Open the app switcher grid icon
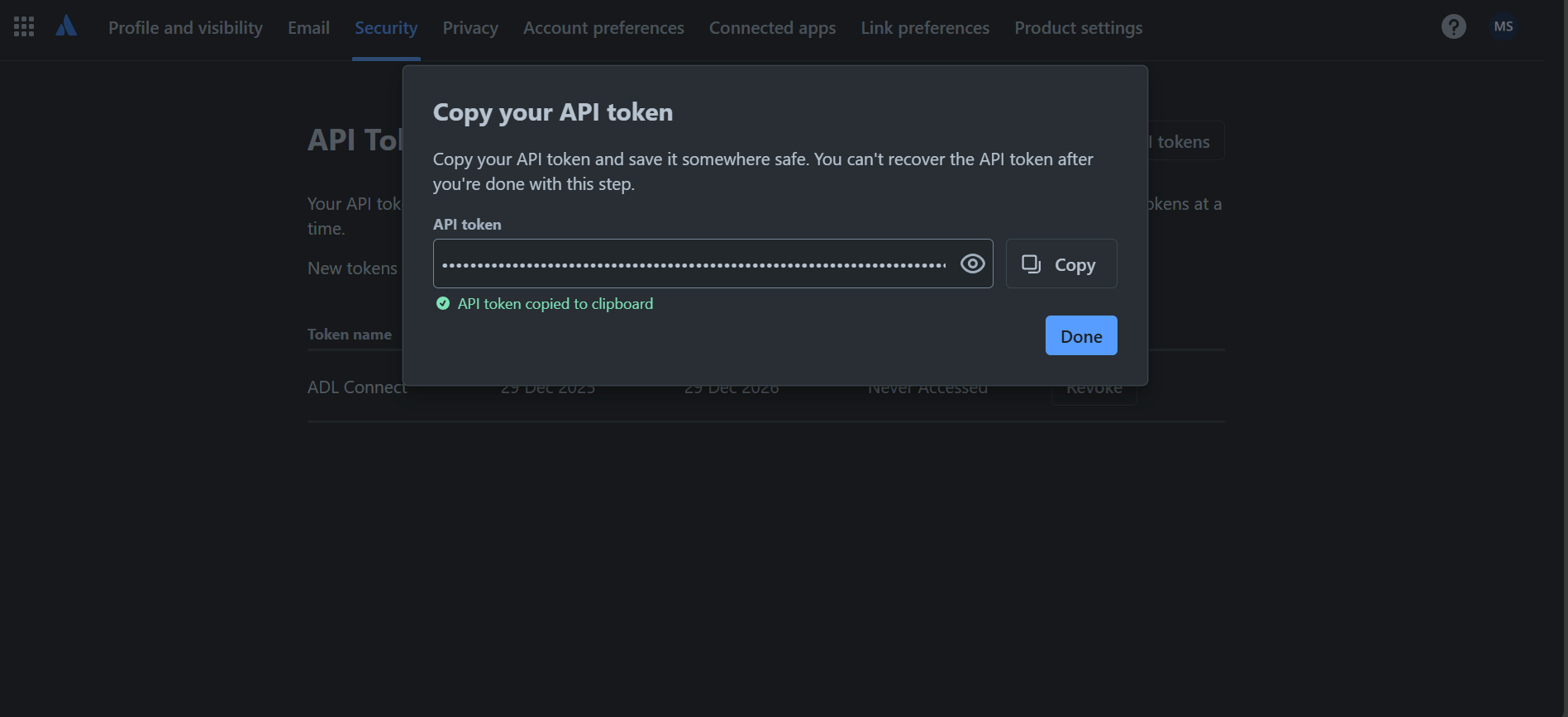Image resolution: width=1568 pixels, height=717 pixels. point(24,26)
